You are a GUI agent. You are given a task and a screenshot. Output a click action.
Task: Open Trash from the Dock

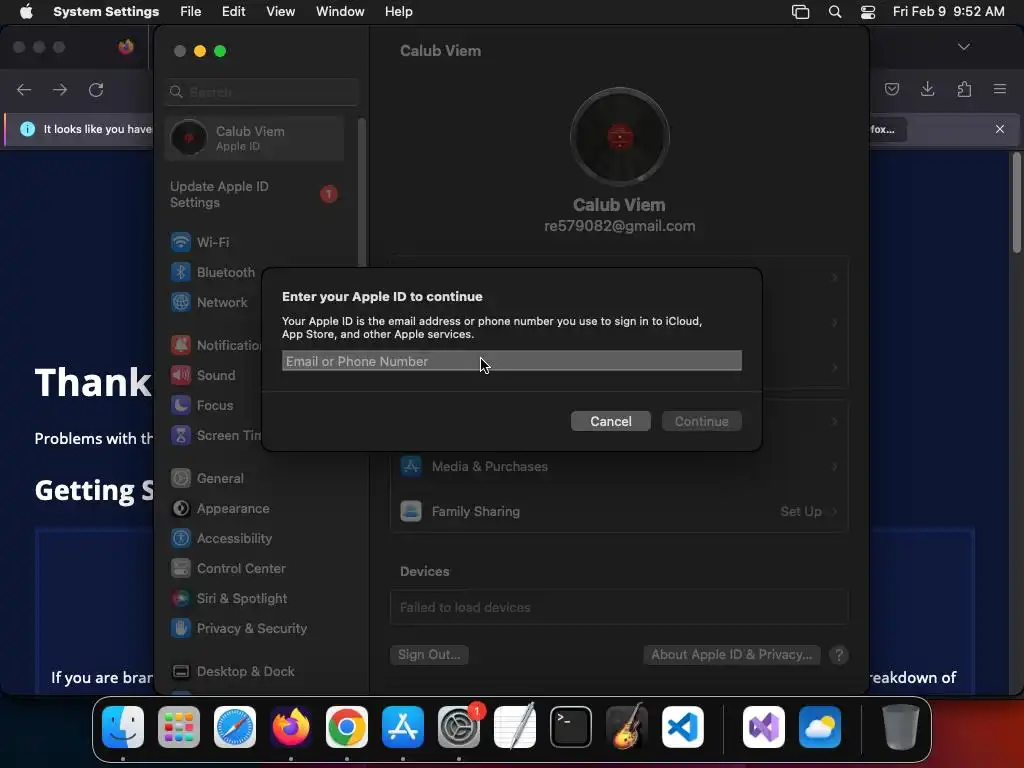tap(901, 726)
